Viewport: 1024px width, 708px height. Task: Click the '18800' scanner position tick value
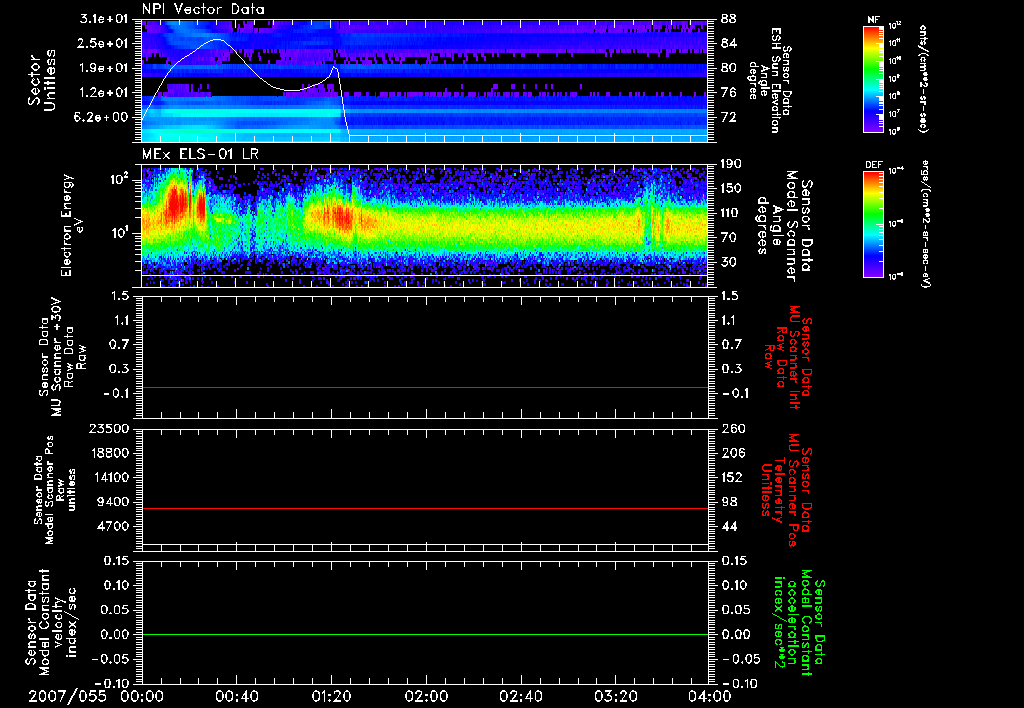click(x=108, y=453)
